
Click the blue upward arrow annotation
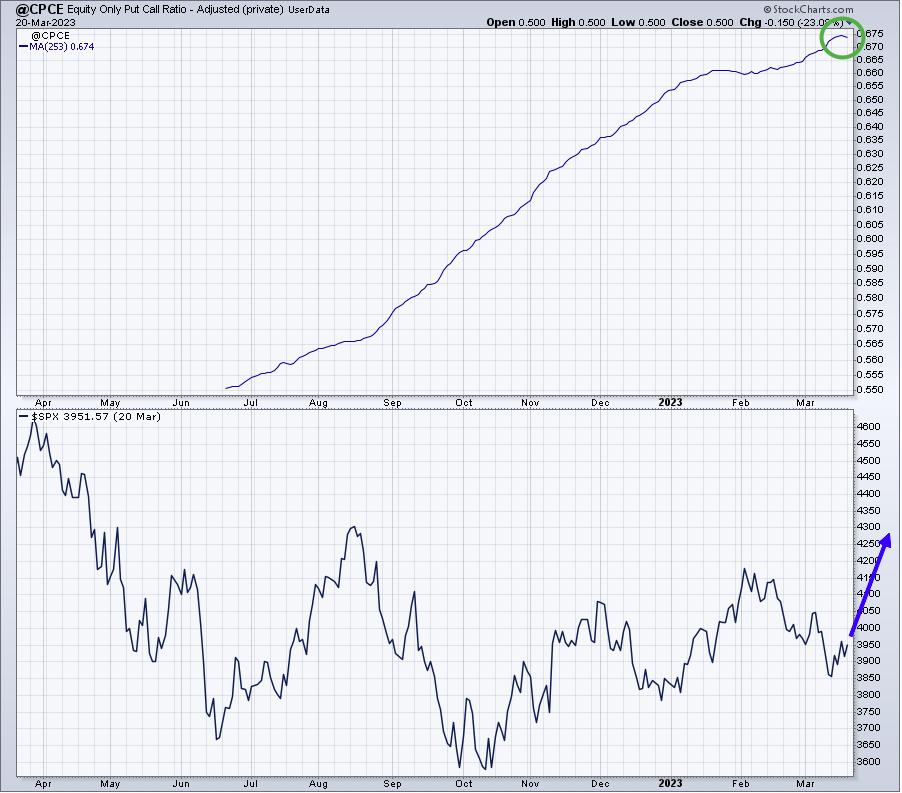coord(869,586)
